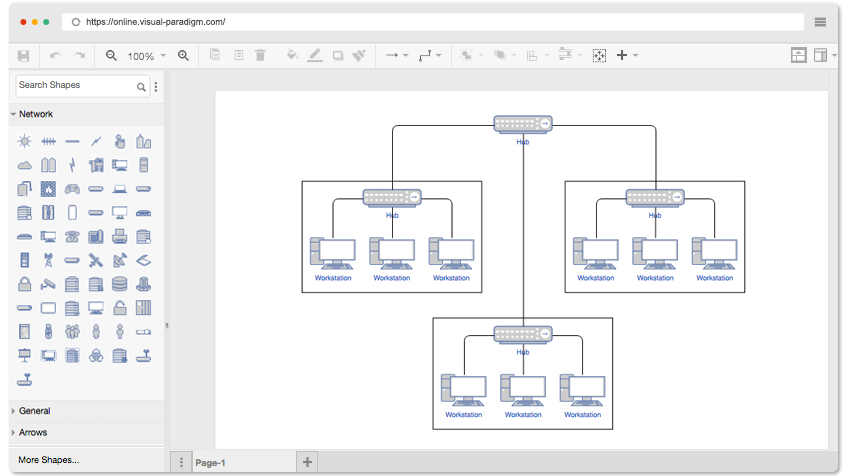Toggle the collapse toolbar panel button

798,55
